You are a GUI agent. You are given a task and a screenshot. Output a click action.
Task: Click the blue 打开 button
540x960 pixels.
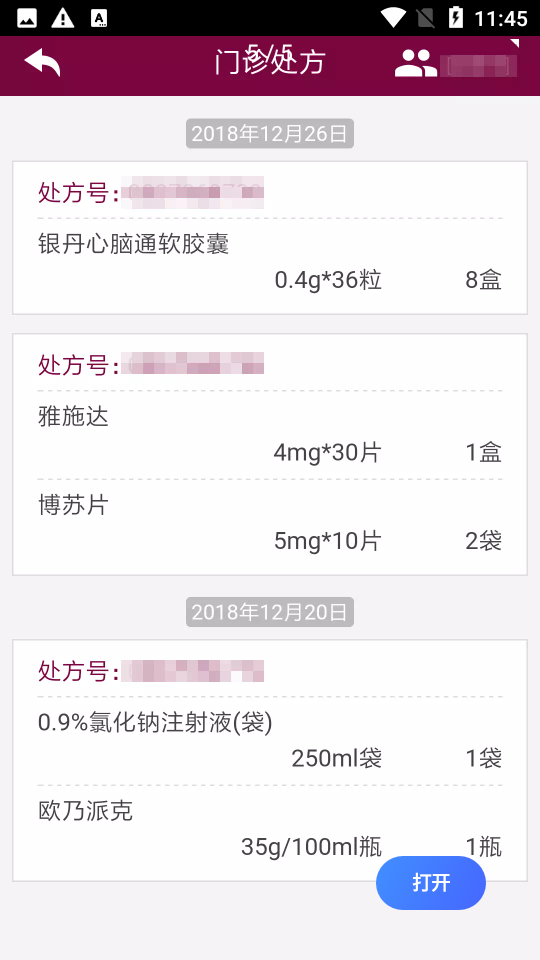[x=431, y=882]
